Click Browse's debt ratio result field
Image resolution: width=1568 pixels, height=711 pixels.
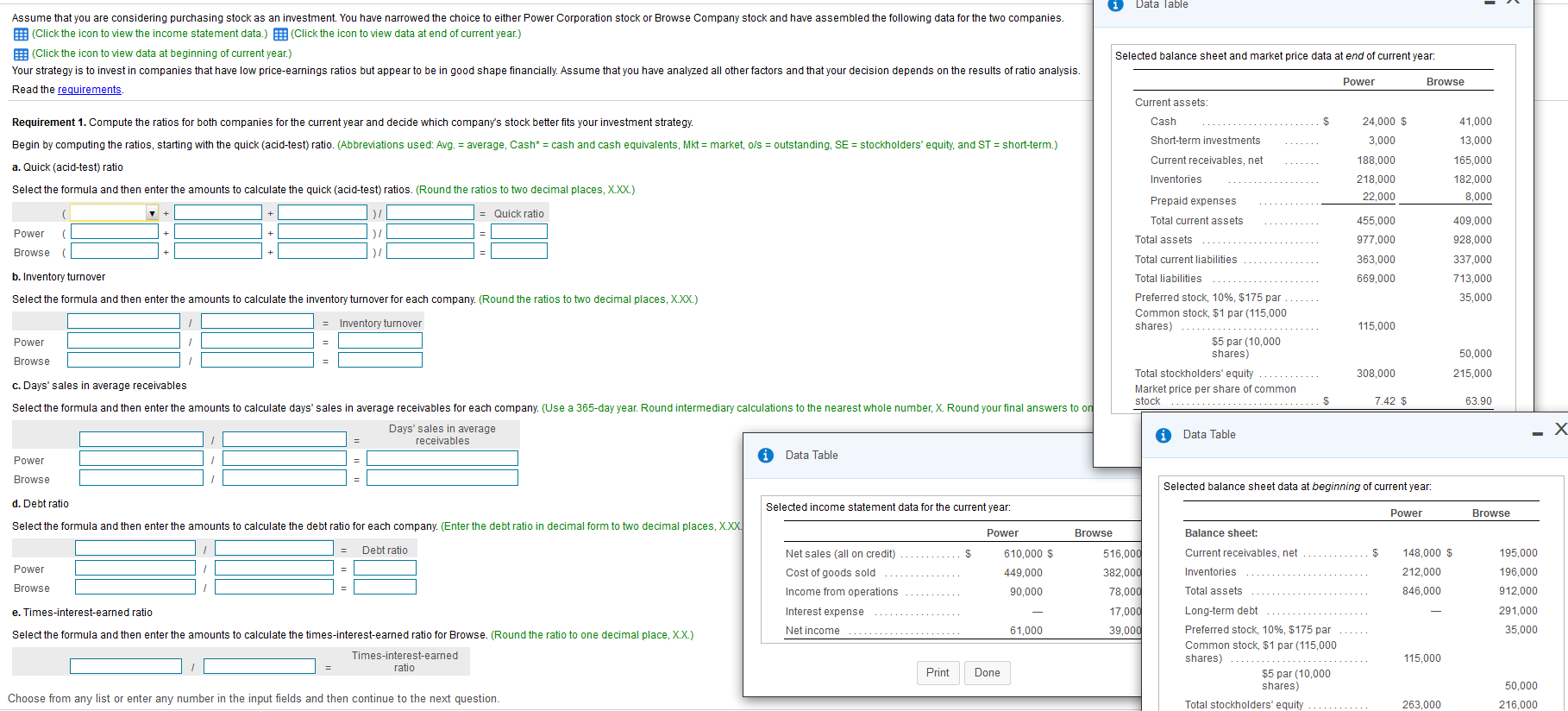(x=385, y=587)
